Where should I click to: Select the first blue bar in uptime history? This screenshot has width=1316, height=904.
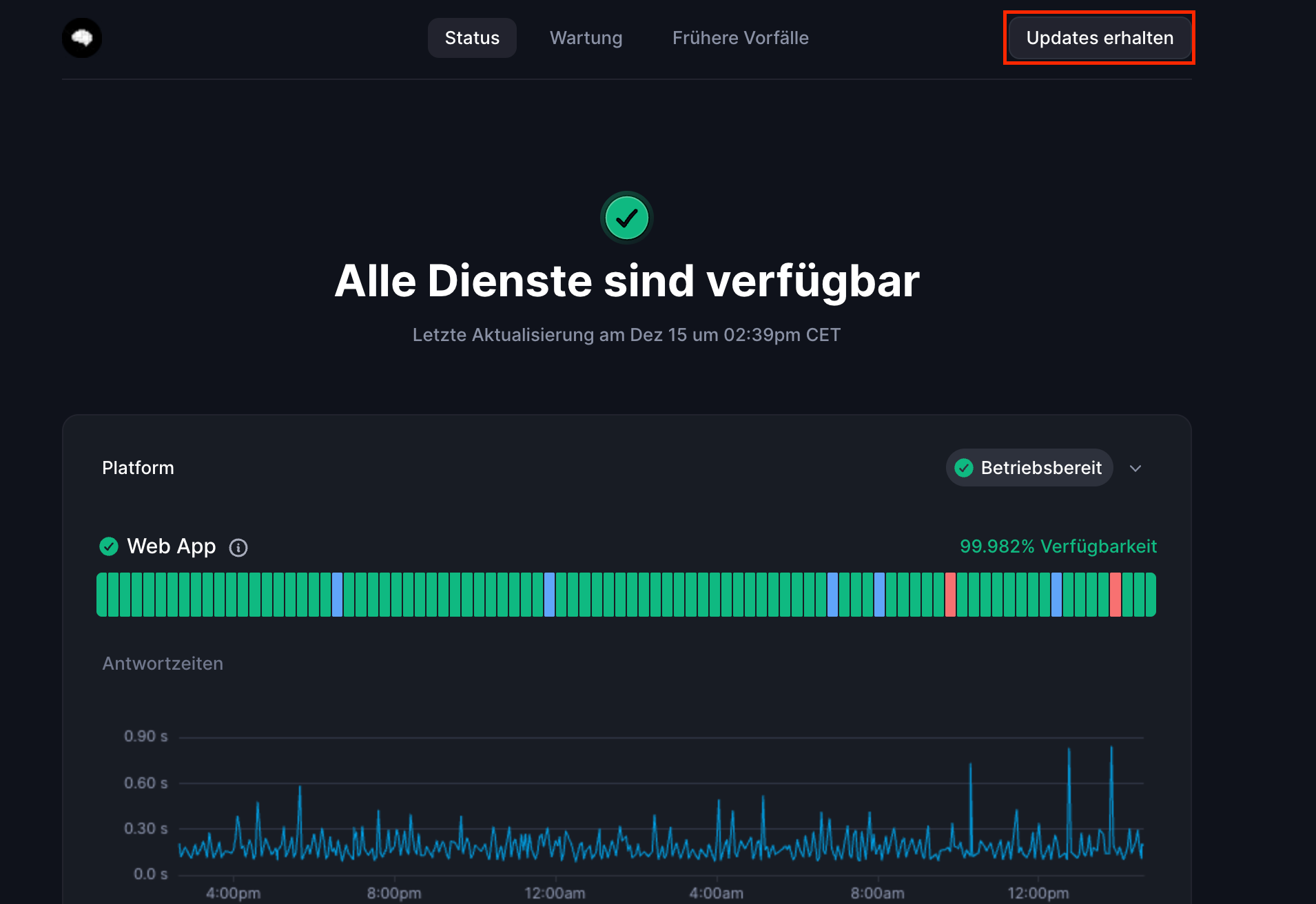(x=337, y=595)
